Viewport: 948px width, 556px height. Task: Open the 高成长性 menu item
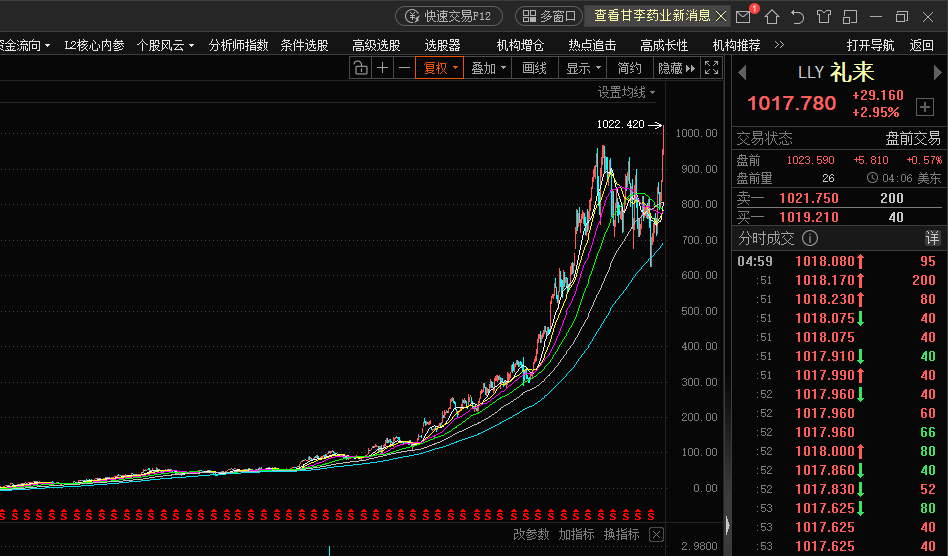click(x=664, y=45)
